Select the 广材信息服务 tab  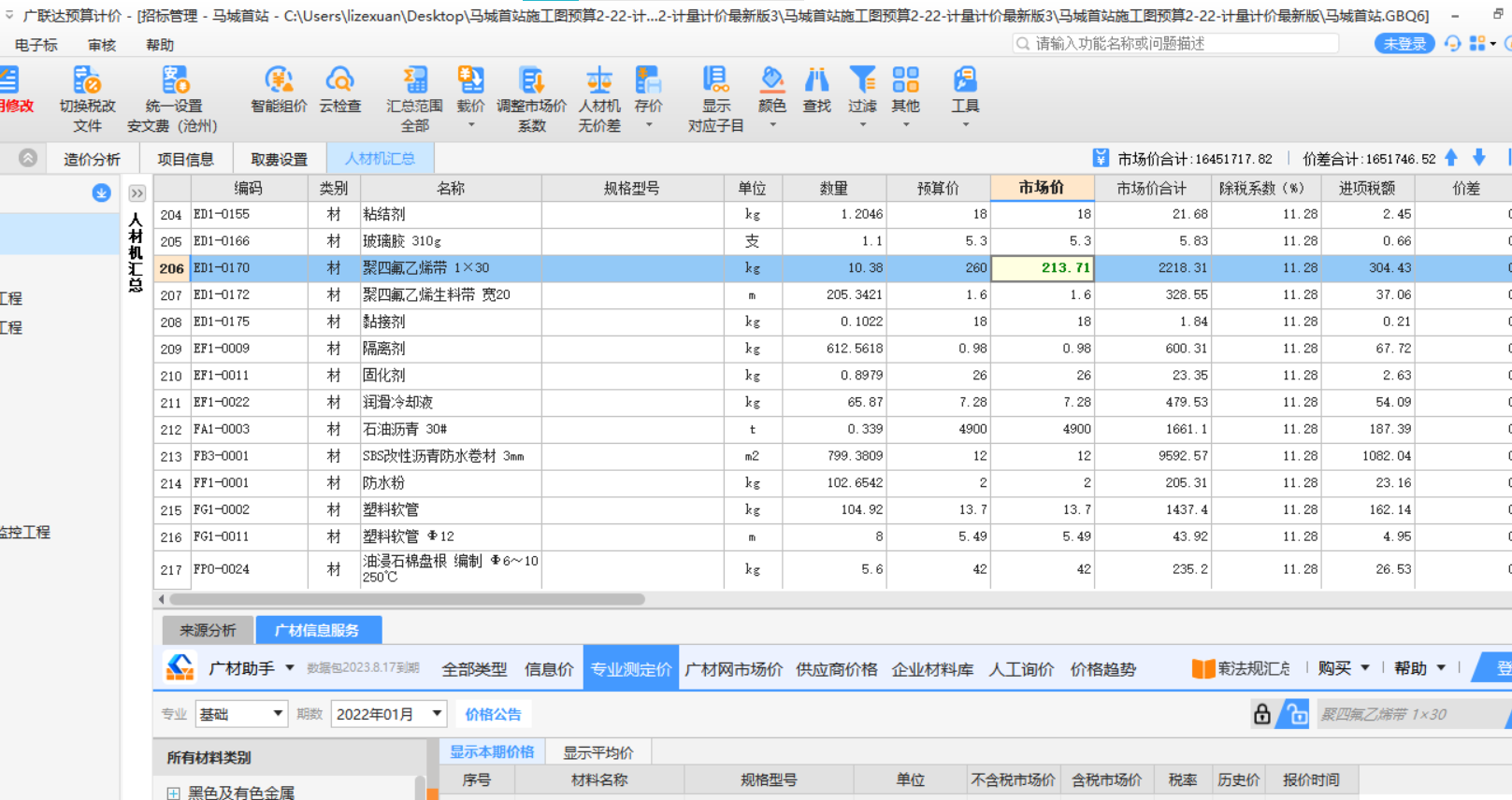[x=317, y=630]
